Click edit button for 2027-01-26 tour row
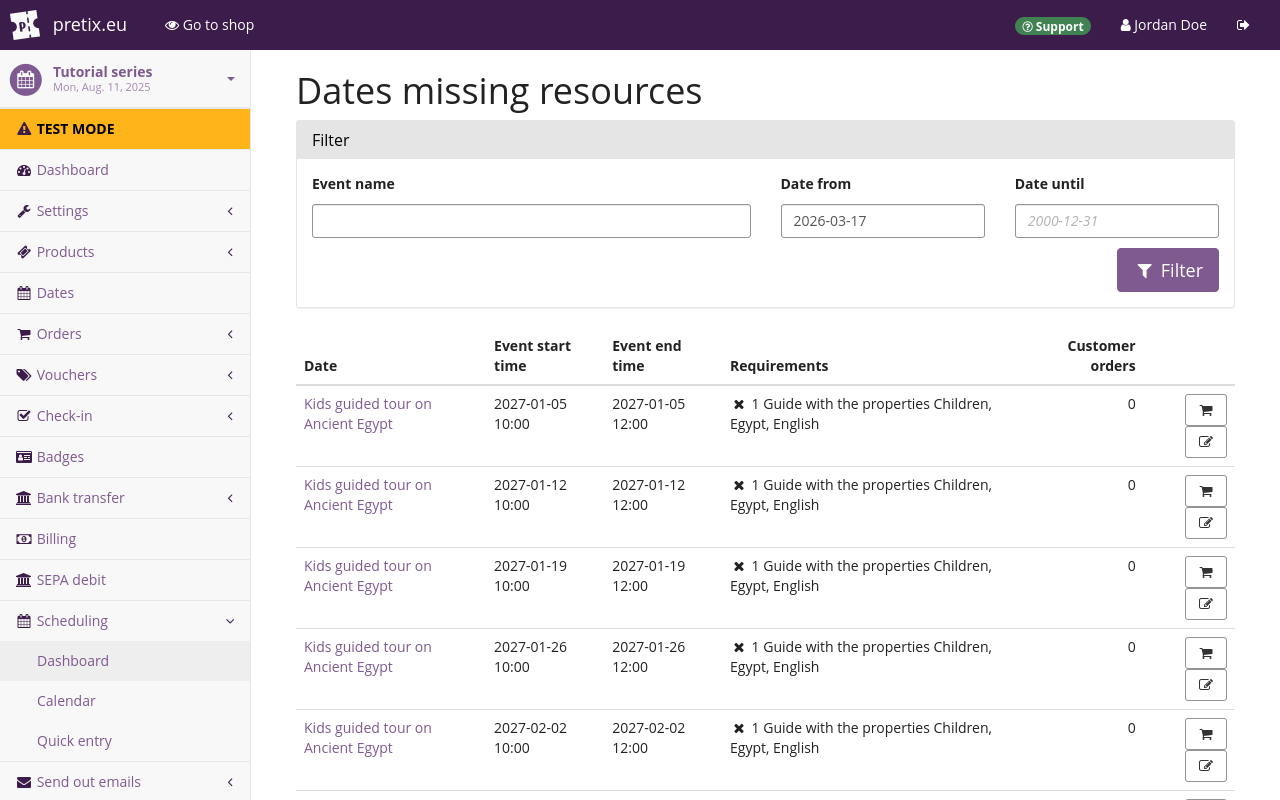Viewport: 1280px width, 800px height. point(1206,685)
